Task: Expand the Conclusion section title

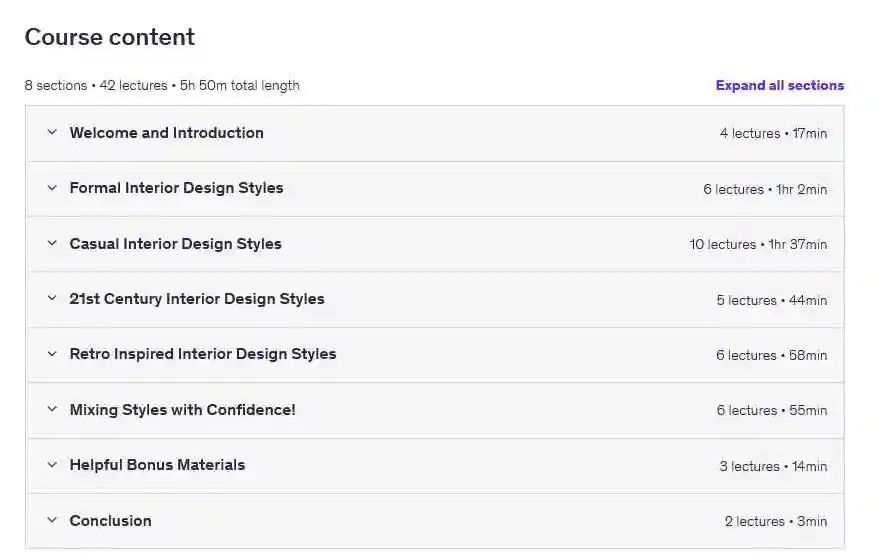Action: (110, 521)
